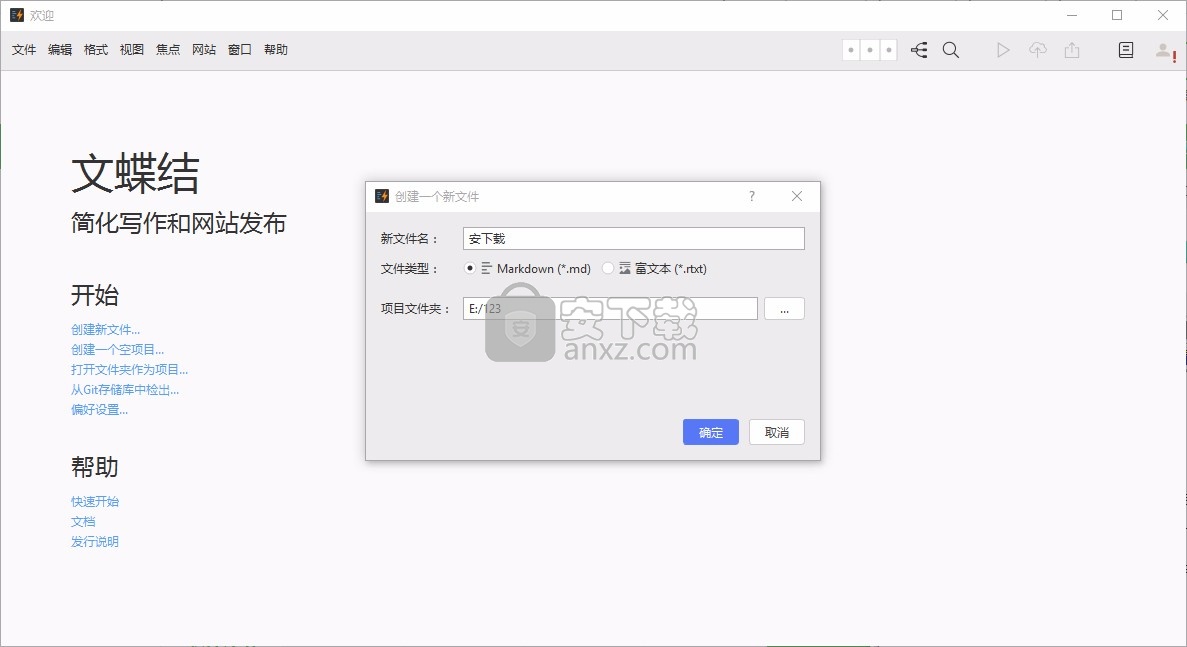Open the 文档 help link
Screen dimensions: 1187x647
coord(83,521)
